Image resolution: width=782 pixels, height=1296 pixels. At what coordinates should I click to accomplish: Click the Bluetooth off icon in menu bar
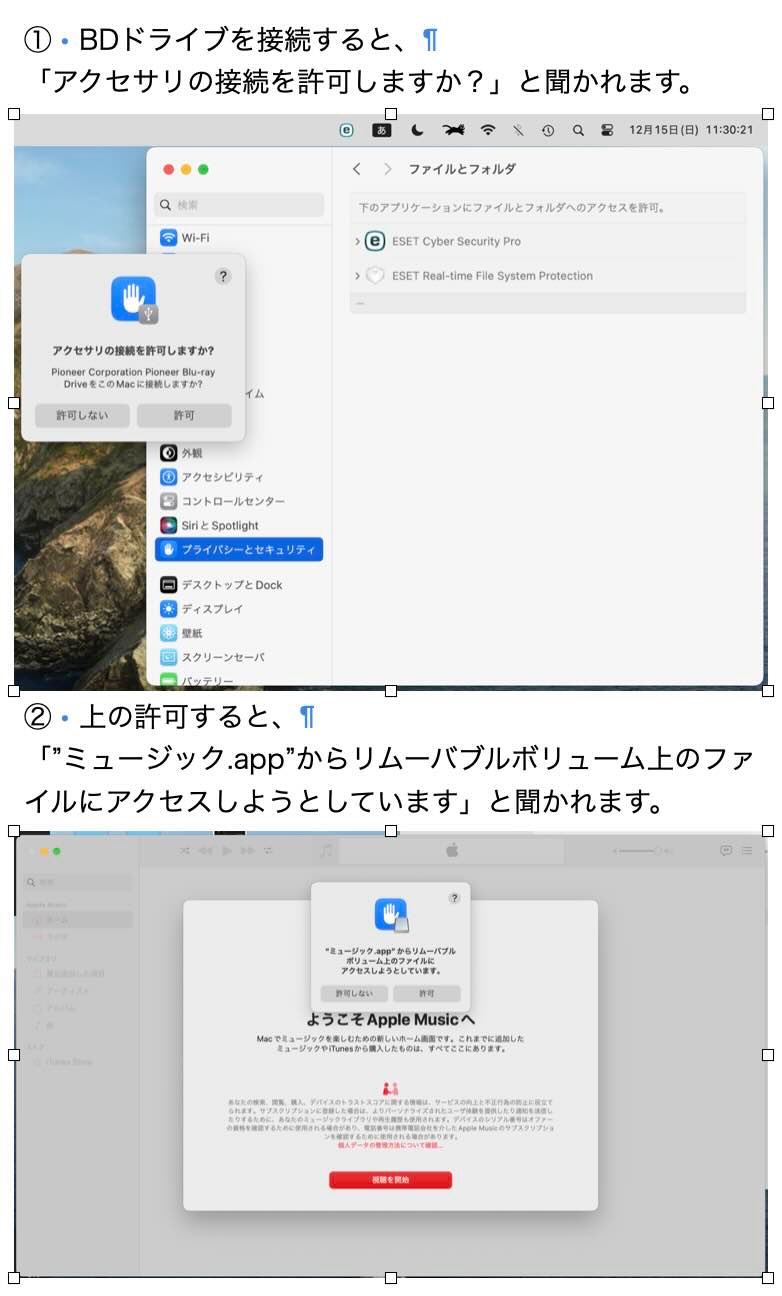pyautogui.click(x=518, y=130)
